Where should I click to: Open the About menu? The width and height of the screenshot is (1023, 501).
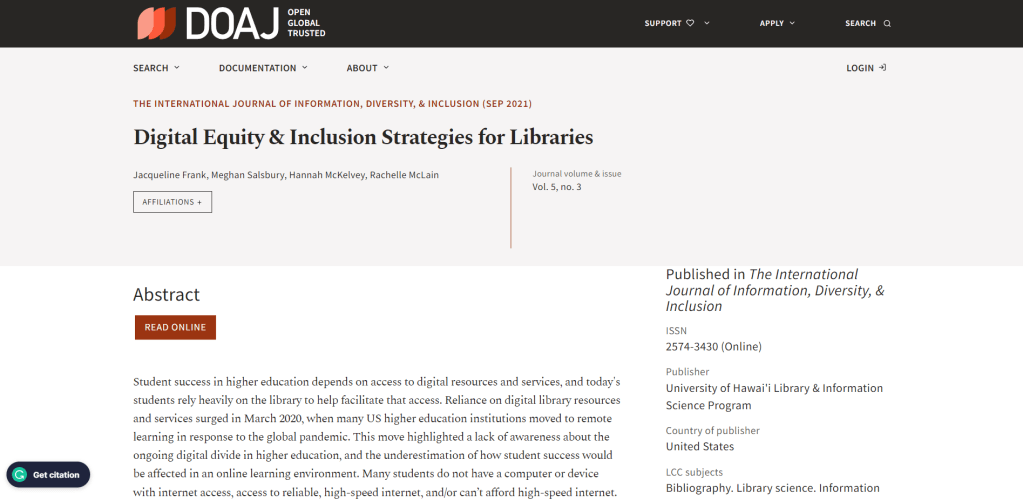tap(367, 68)
